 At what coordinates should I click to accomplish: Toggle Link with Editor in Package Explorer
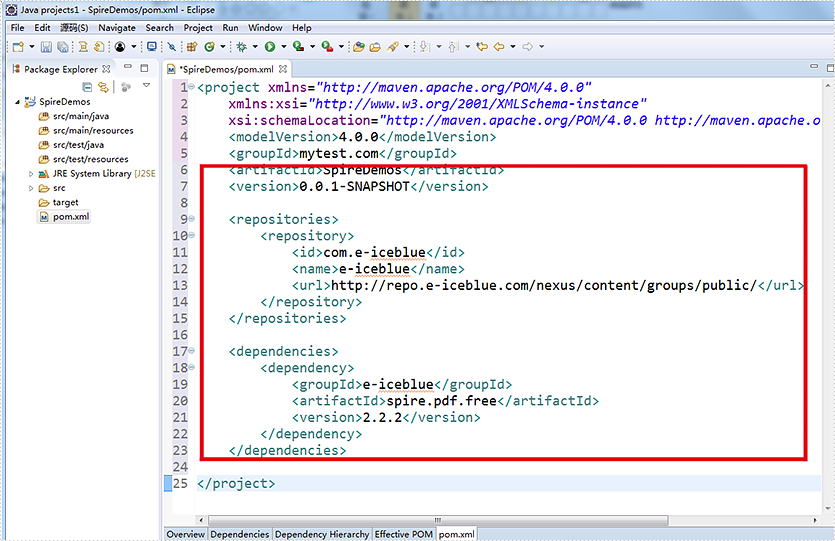click(103, 86)
